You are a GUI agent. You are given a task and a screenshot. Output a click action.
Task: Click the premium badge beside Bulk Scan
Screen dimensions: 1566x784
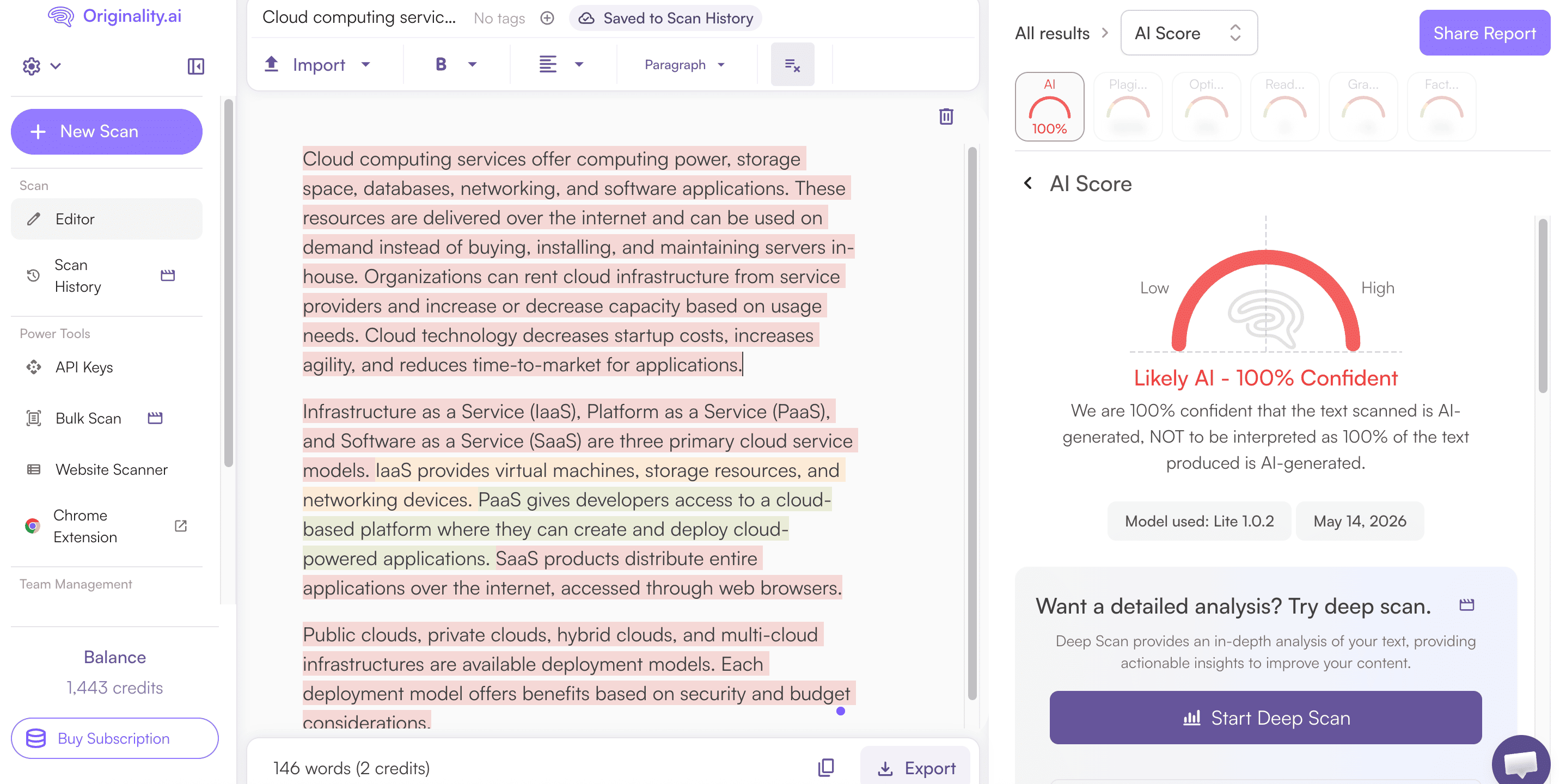(155, 418)
